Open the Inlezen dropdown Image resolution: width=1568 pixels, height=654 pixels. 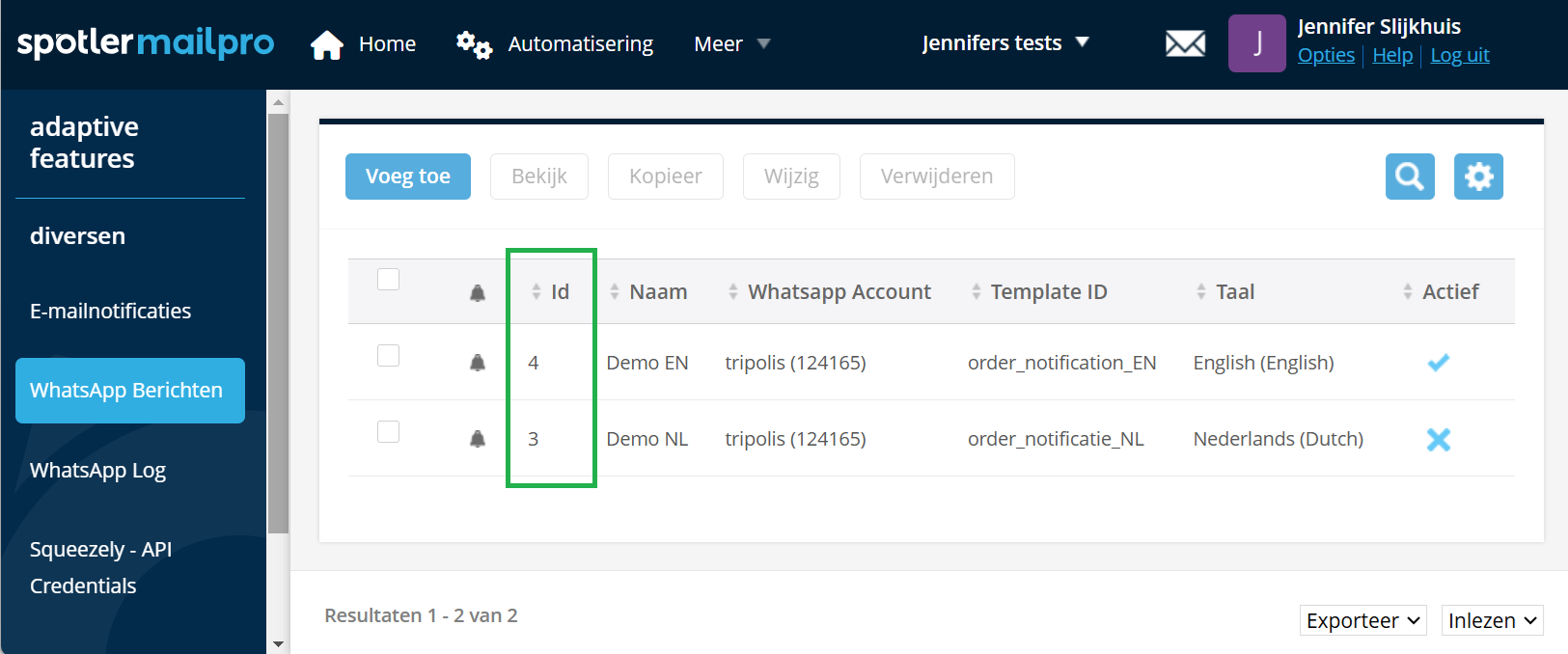point(1492,620)
